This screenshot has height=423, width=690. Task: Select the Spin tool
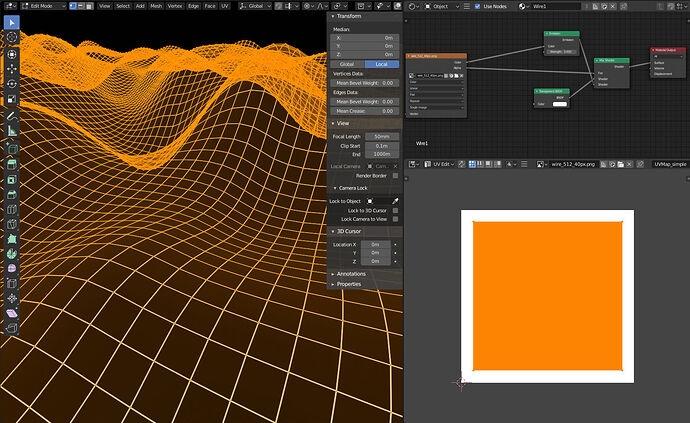coord(12,254)
